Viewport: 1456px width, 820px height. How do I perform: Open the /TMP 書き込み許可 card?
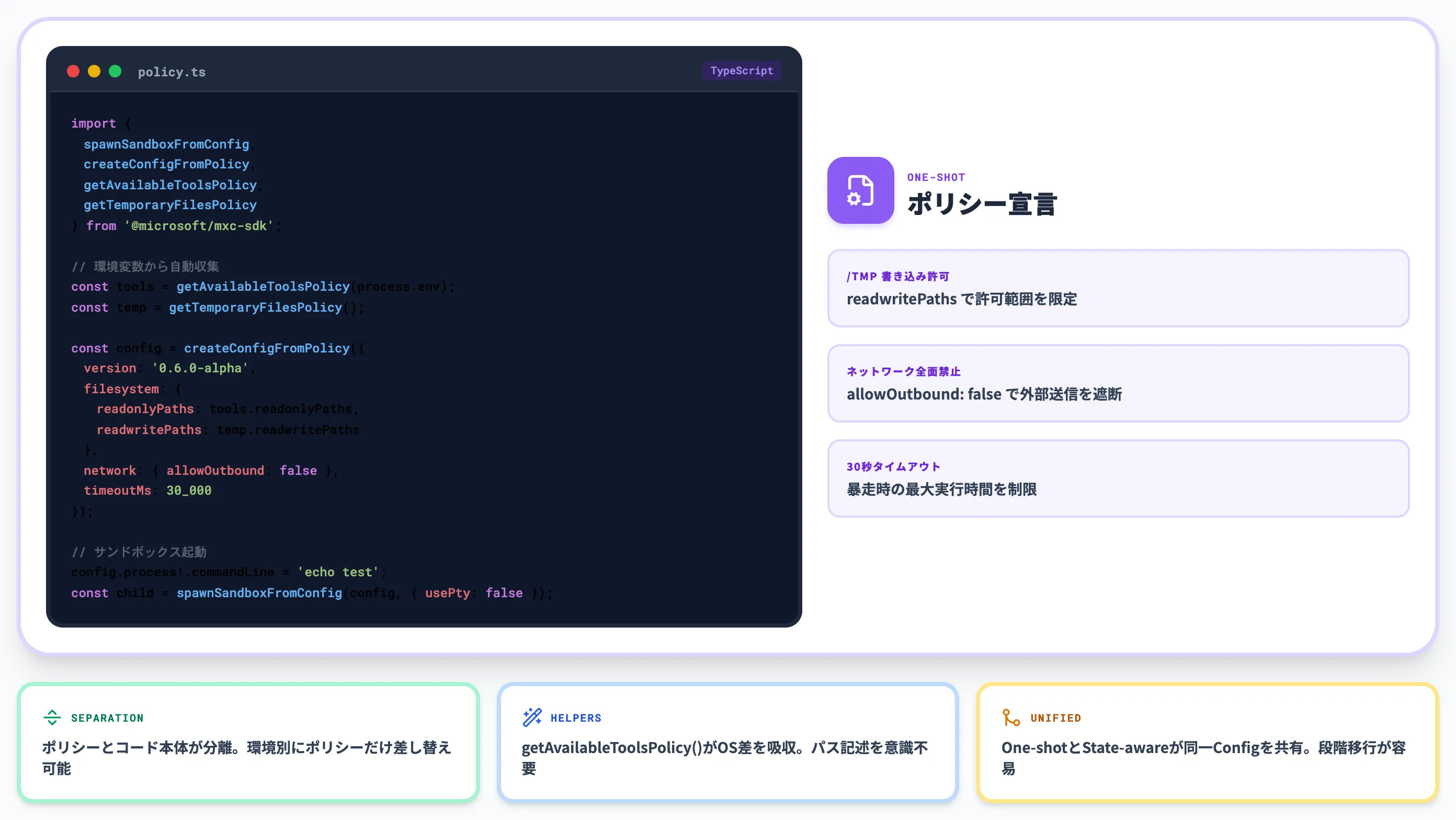click(x=1118, y=288)
